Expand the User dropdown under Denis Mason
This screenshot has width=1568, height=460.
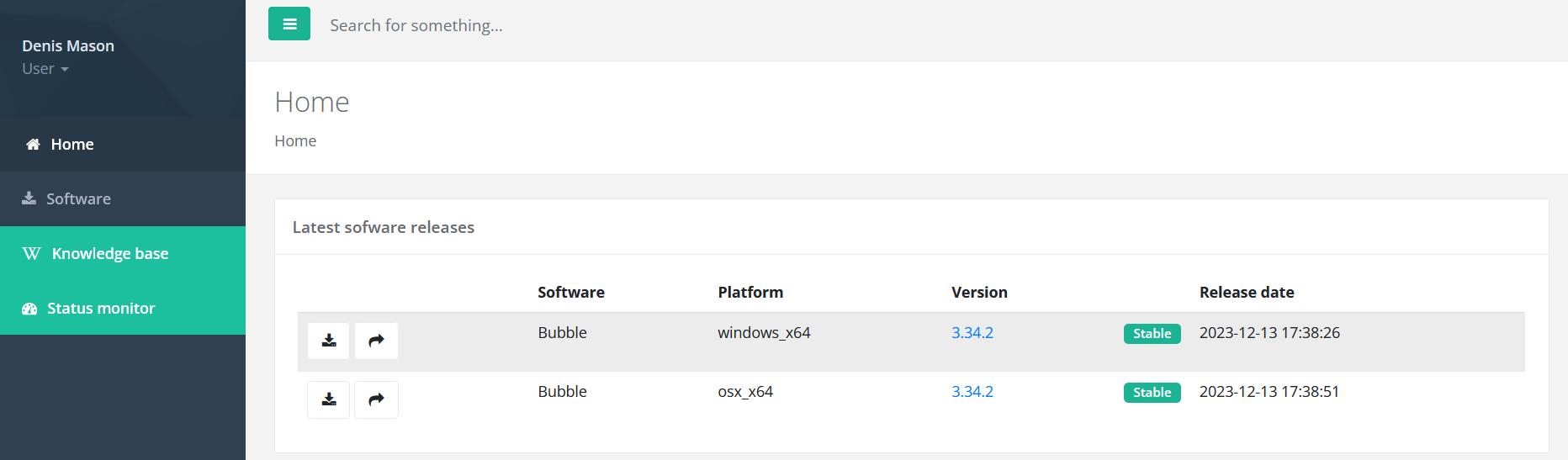(x=45, y=69)
